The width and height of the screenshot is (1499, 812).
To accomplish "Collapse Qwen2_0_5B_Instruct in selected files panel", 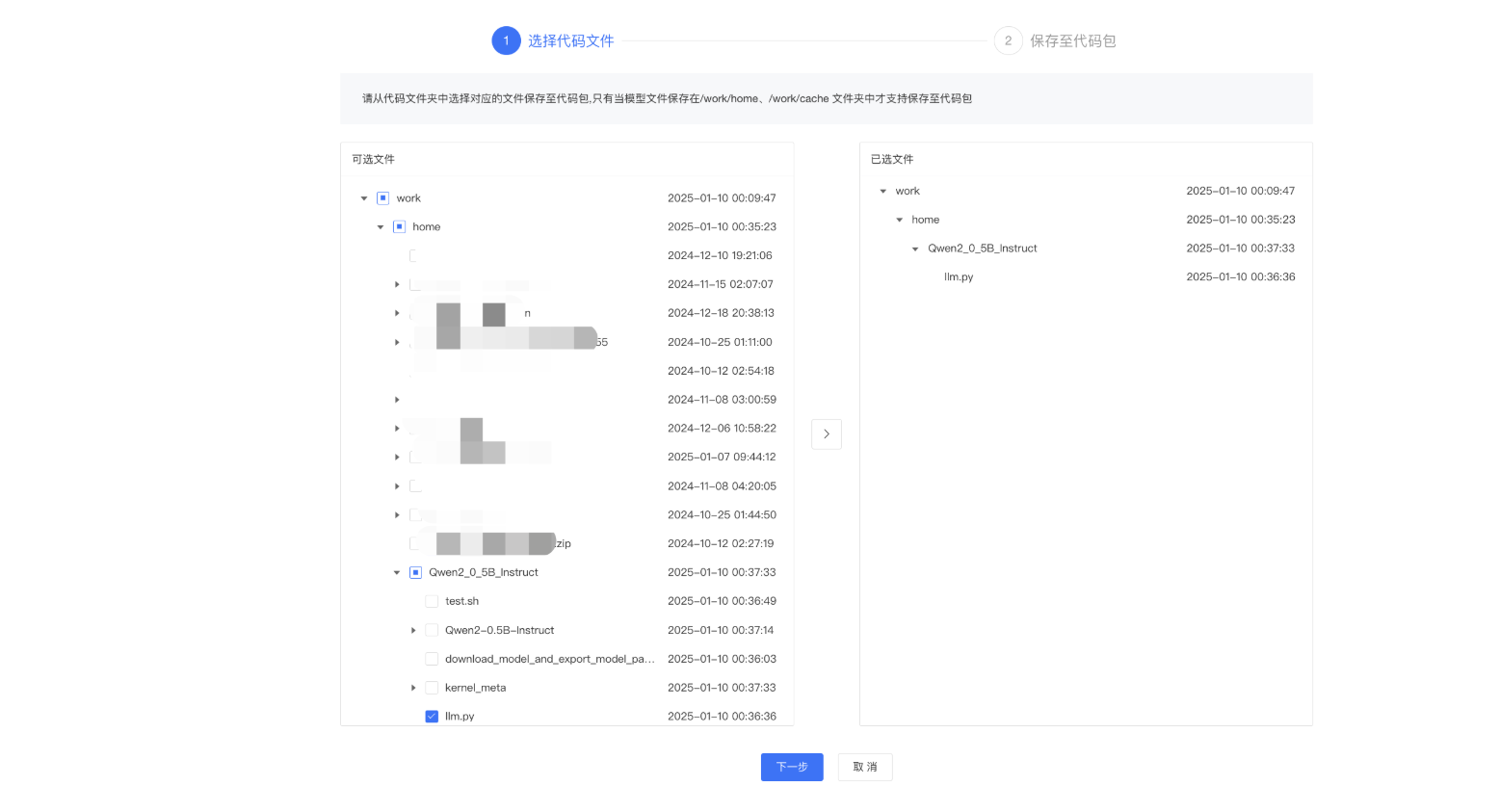I will click(x=915, y=249).
